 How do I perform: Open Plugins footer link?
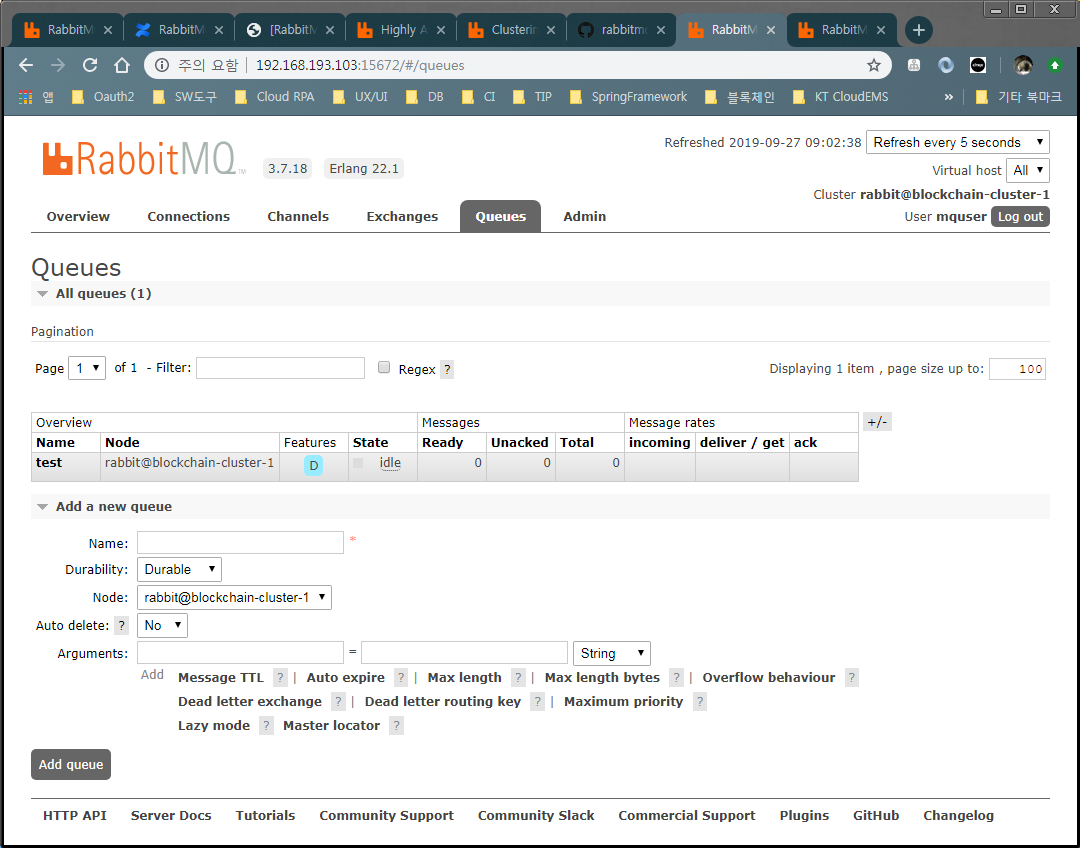(804, 816)
